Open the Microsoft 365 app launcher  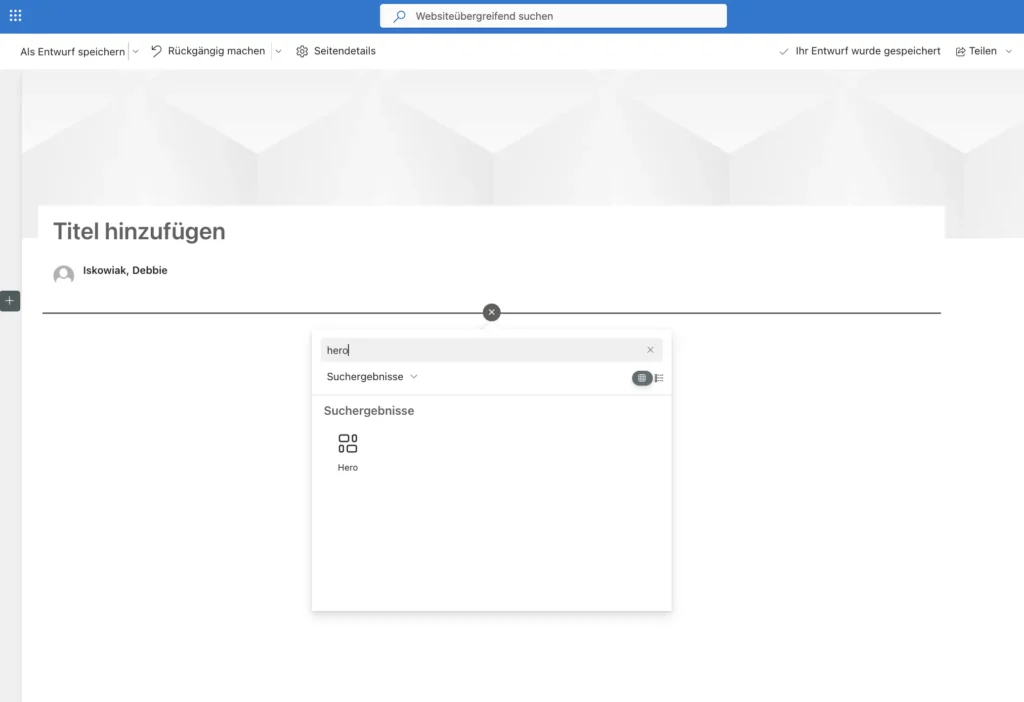pyautogui.click(x=15, y=16)
